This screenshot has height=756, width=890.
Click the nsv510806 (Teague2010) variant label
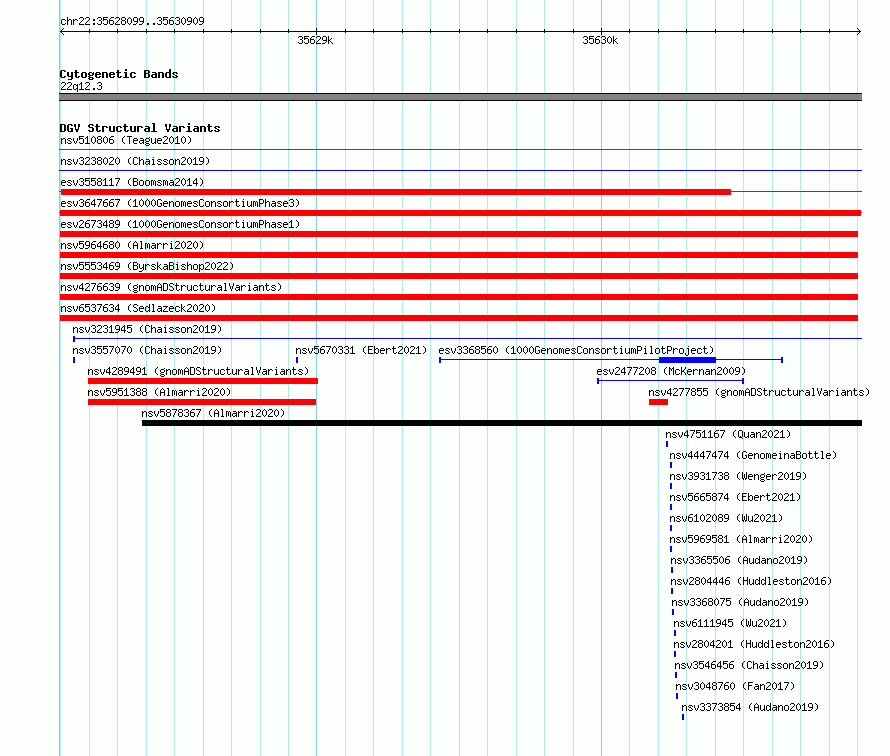(x=126, y=140)
